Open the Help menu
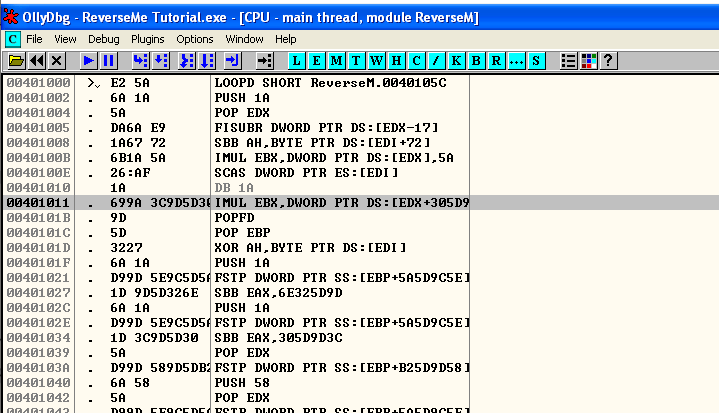 click(x=286, y=39)
